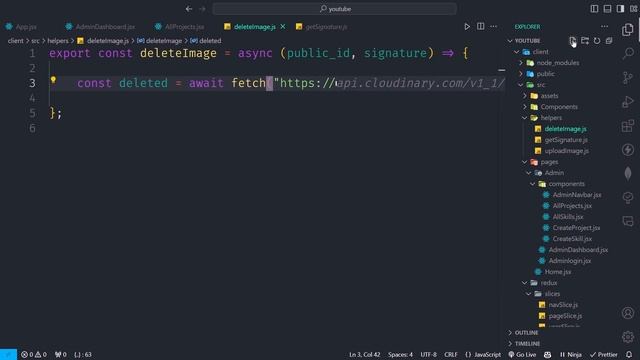Image resolution: width=640 pixels, height=360 pixels.
Task: Open the Accounts icon in activity bar
Action: pyautogui.click(x=628, y=313)
